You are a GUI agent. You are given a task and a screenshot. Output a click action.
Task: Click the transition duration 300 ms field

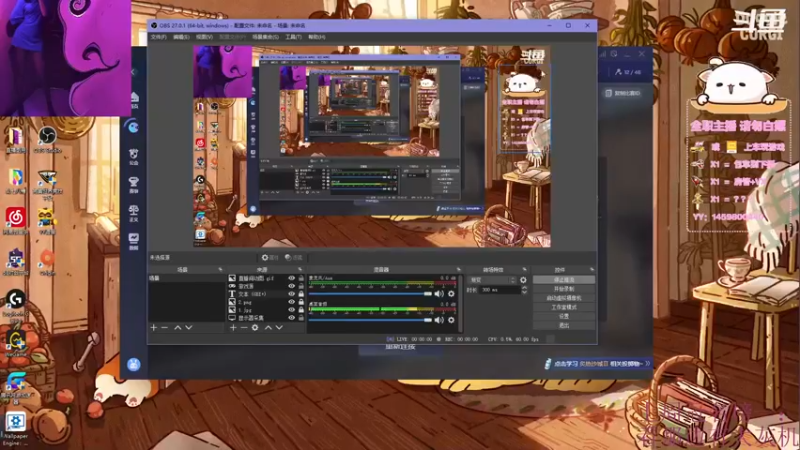pyautogui.click(x=498, y=290)
